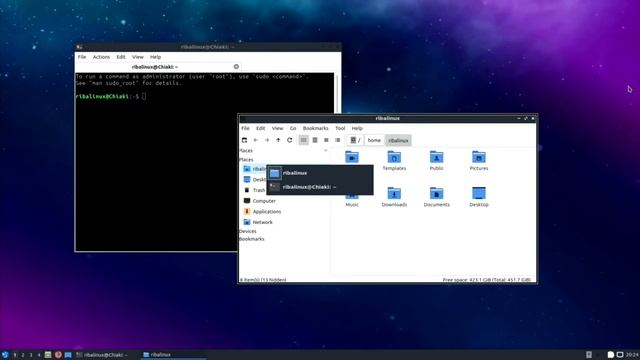Switch to icon view mode
Image resolution: width=640 pixels, height=360 pixels.
[x=304, y=140]
